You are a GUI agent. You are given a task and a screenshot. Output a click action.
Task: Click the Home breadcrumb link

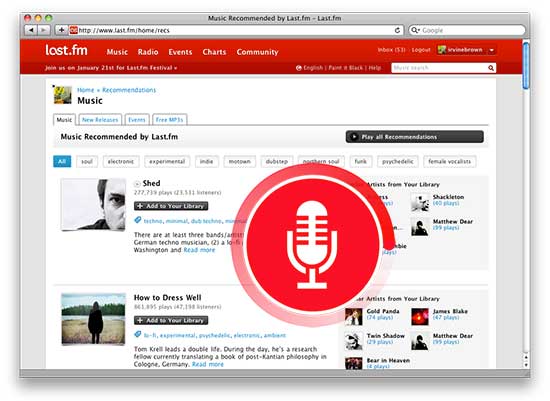coord(86,90)
